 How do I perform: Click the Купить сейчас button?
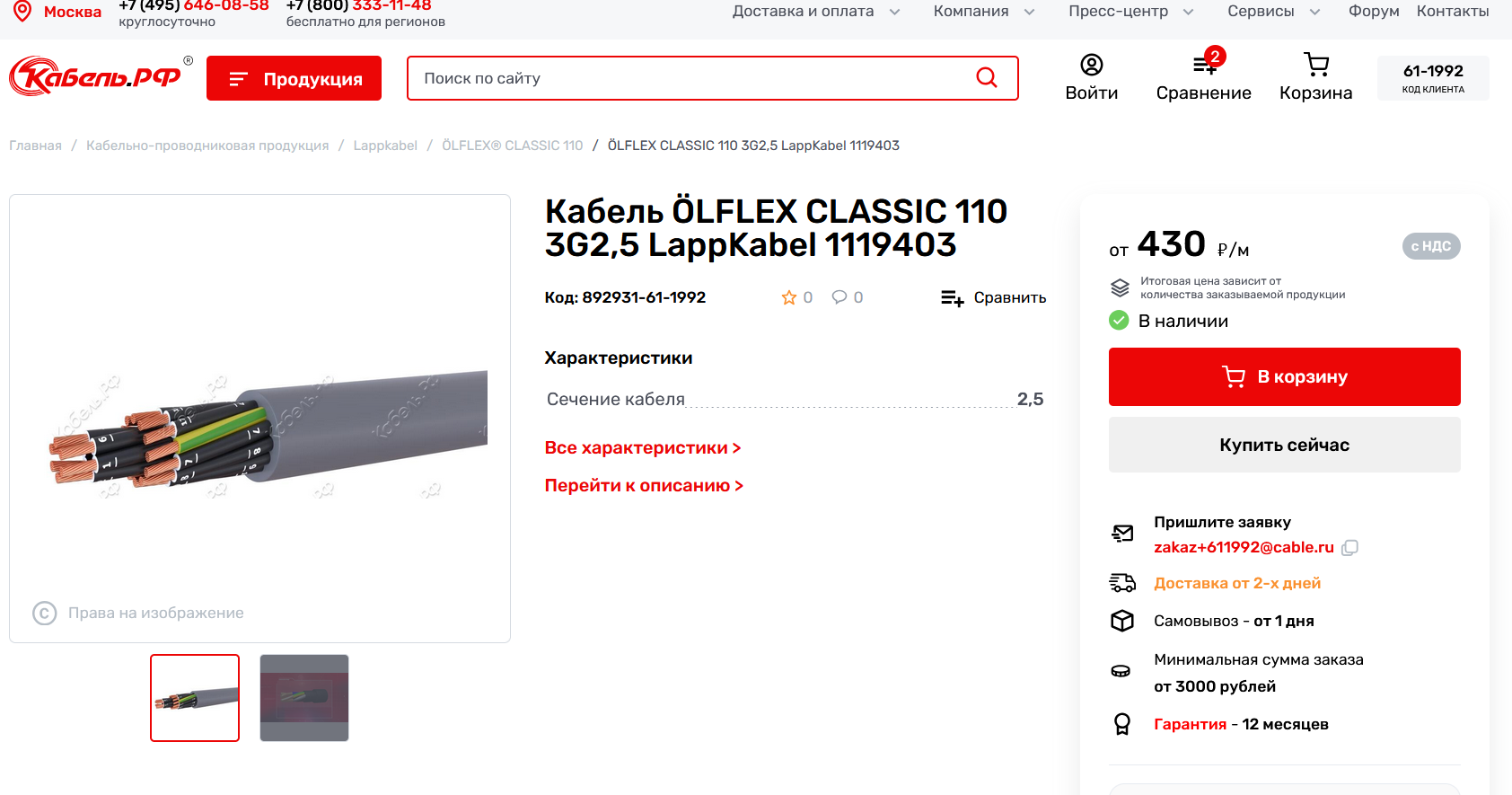(1284, 445)
